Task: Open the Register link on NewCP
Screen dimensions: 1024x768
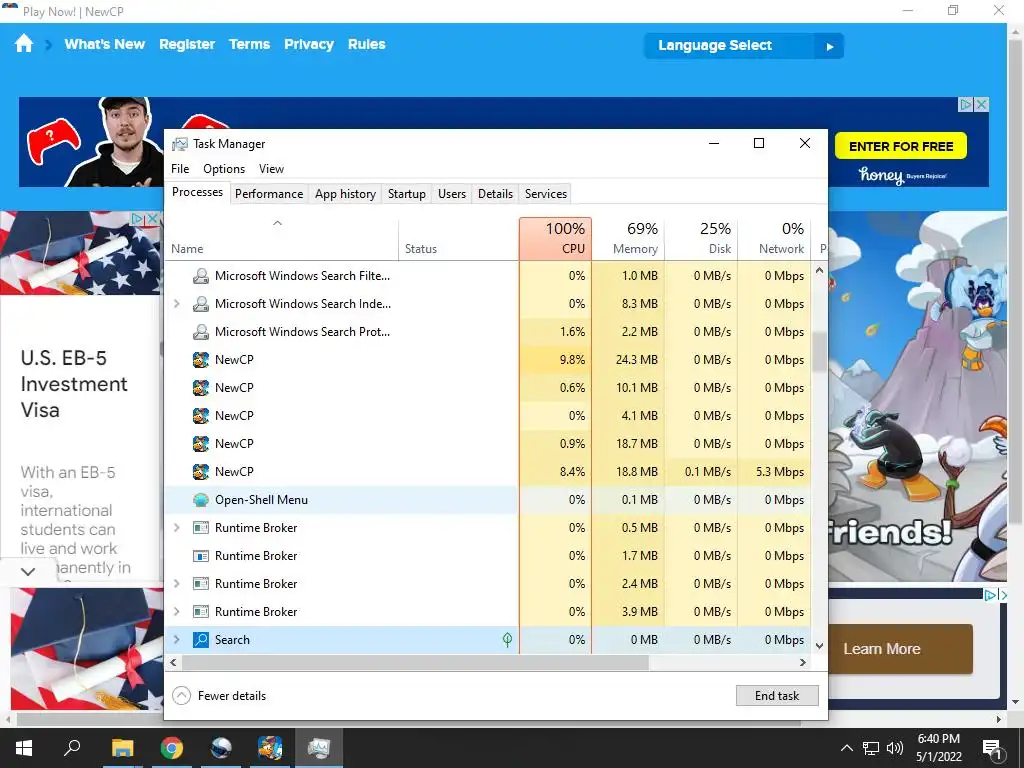Action: [187, 44]
